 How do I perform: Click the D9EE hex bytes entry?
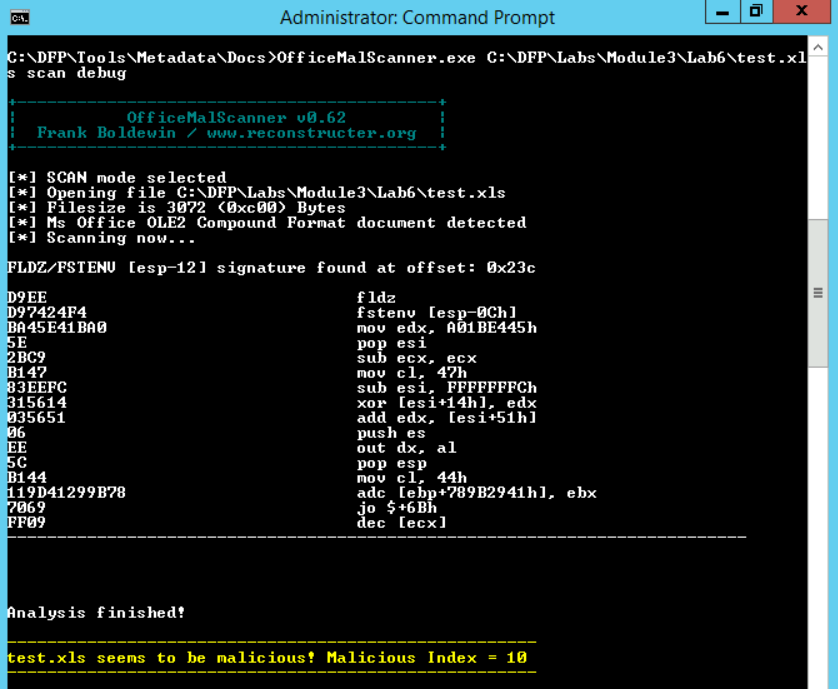(x=27, y=298)
